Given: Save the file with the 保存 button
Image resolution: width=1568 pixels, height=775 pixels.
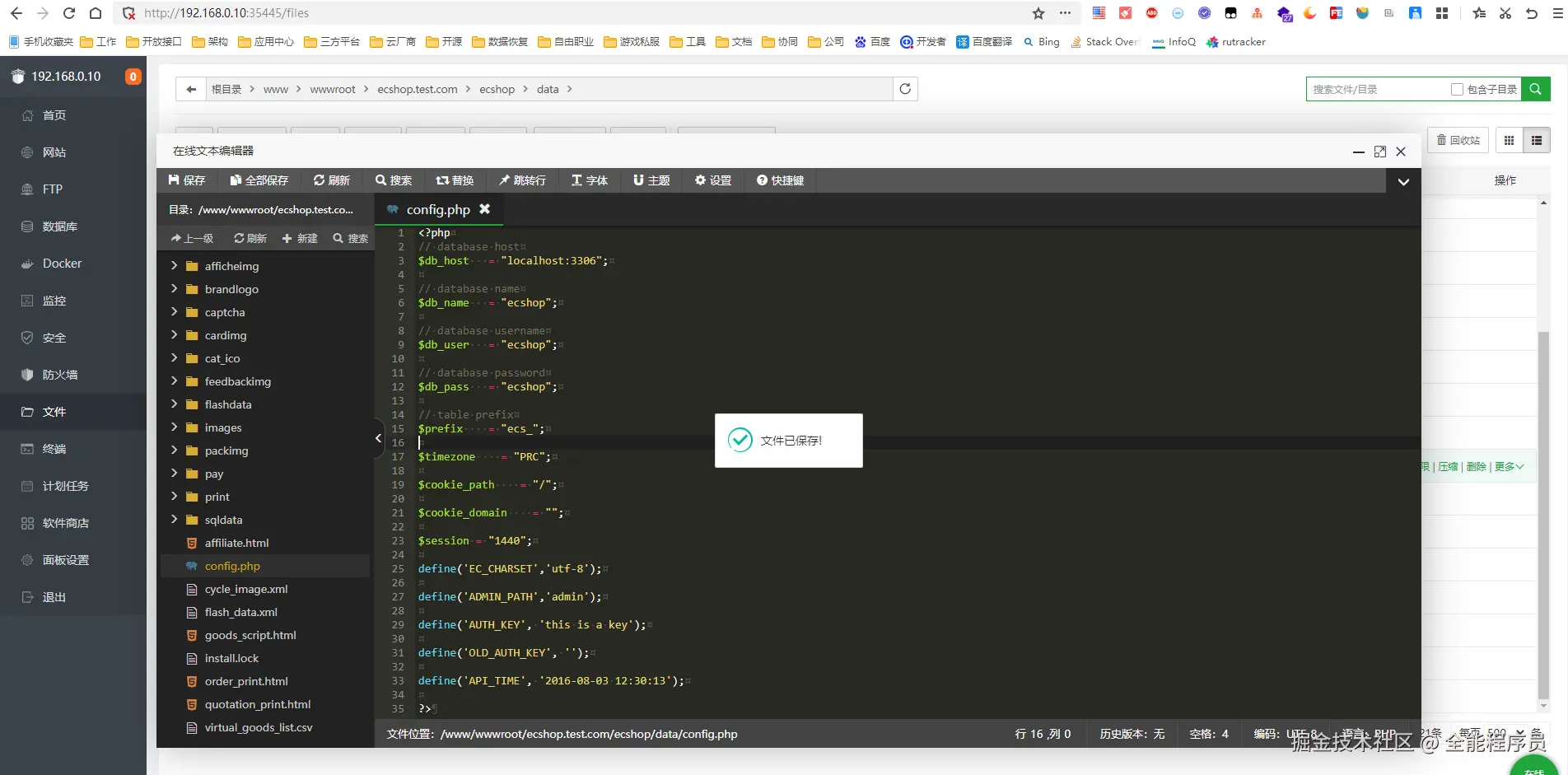Looking at the screenshot, I should click(186, 180).
